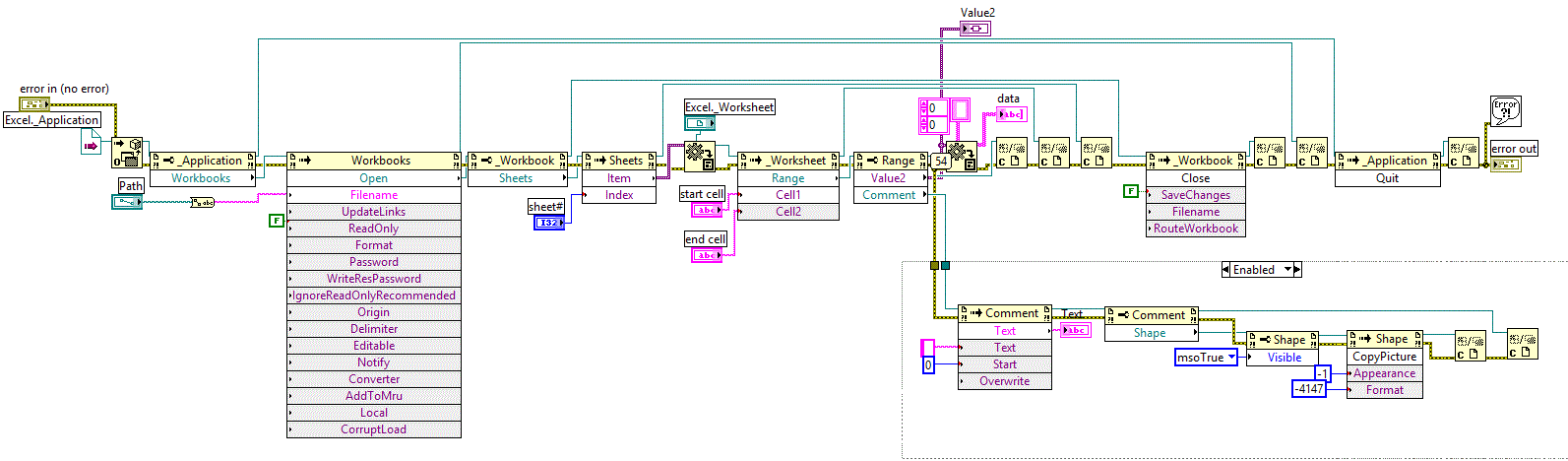This screenshot has width=1568, height=461.
Task: Click the Converter parameter row
Action: click(374, 379)
